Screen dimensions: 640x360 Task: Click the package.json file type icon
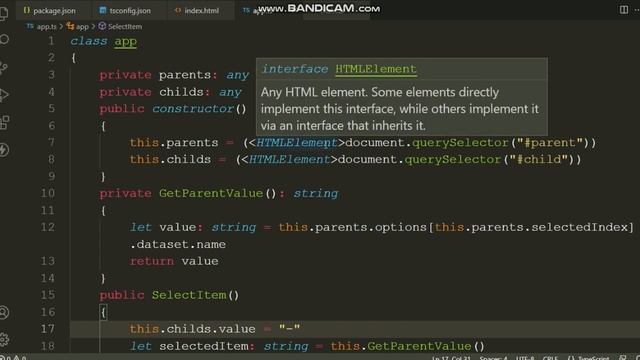(27, 10)
